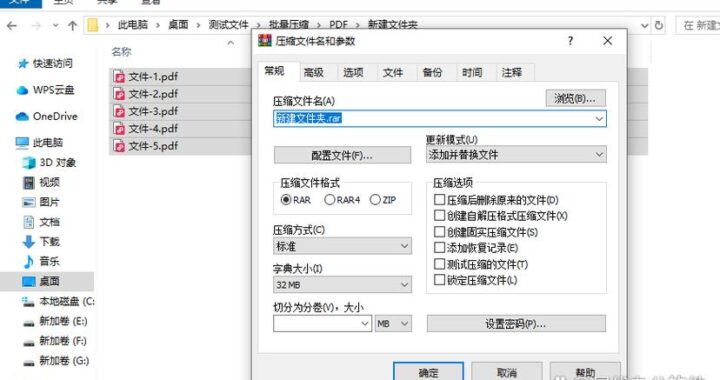
Task: Select PDF icon of 文件-4.pdf
Action: point(119,129)
